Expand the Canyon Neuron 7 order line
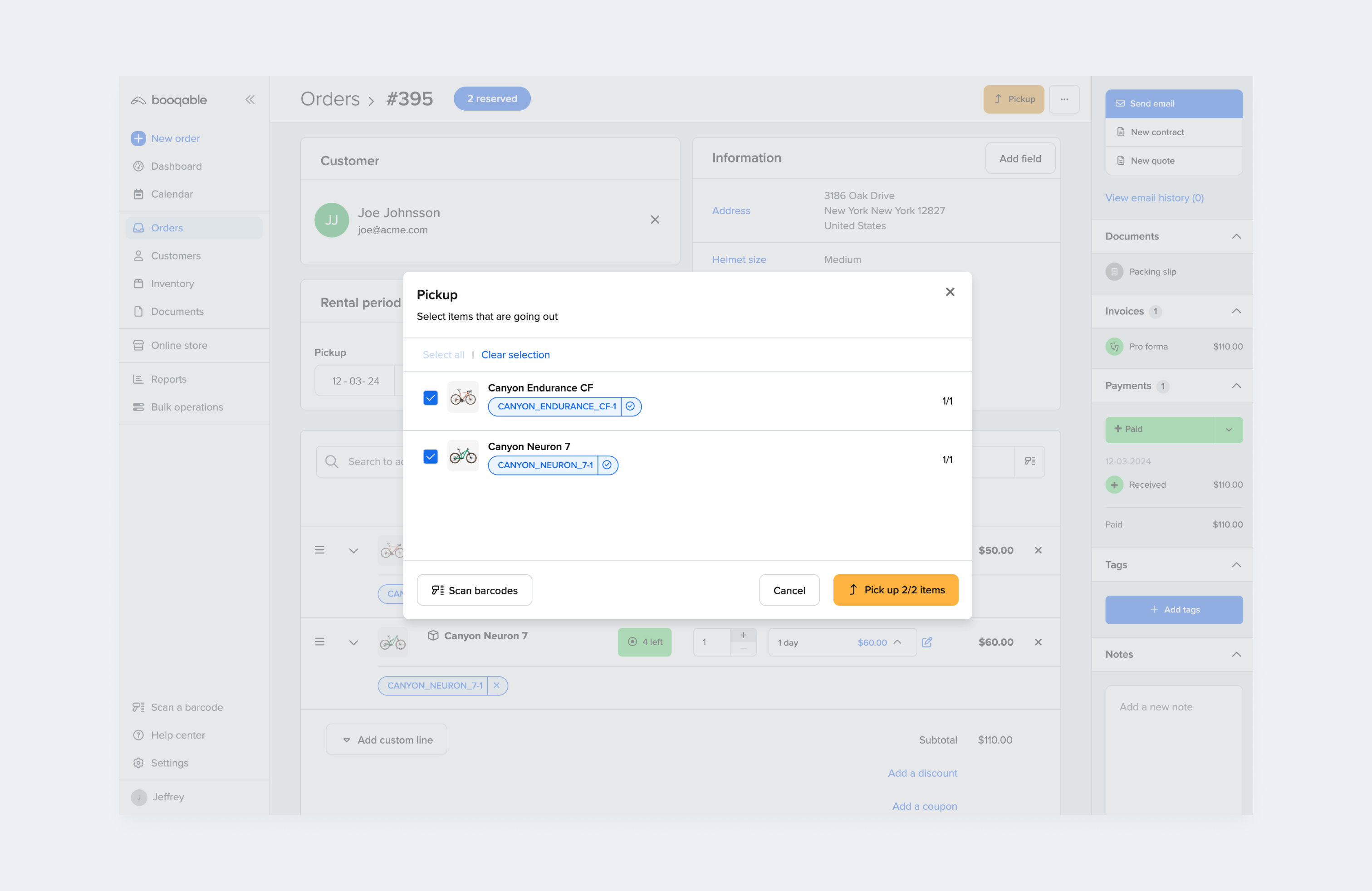Image resolution: width=1372 pixels, height=891 pixels. point(353,642)
